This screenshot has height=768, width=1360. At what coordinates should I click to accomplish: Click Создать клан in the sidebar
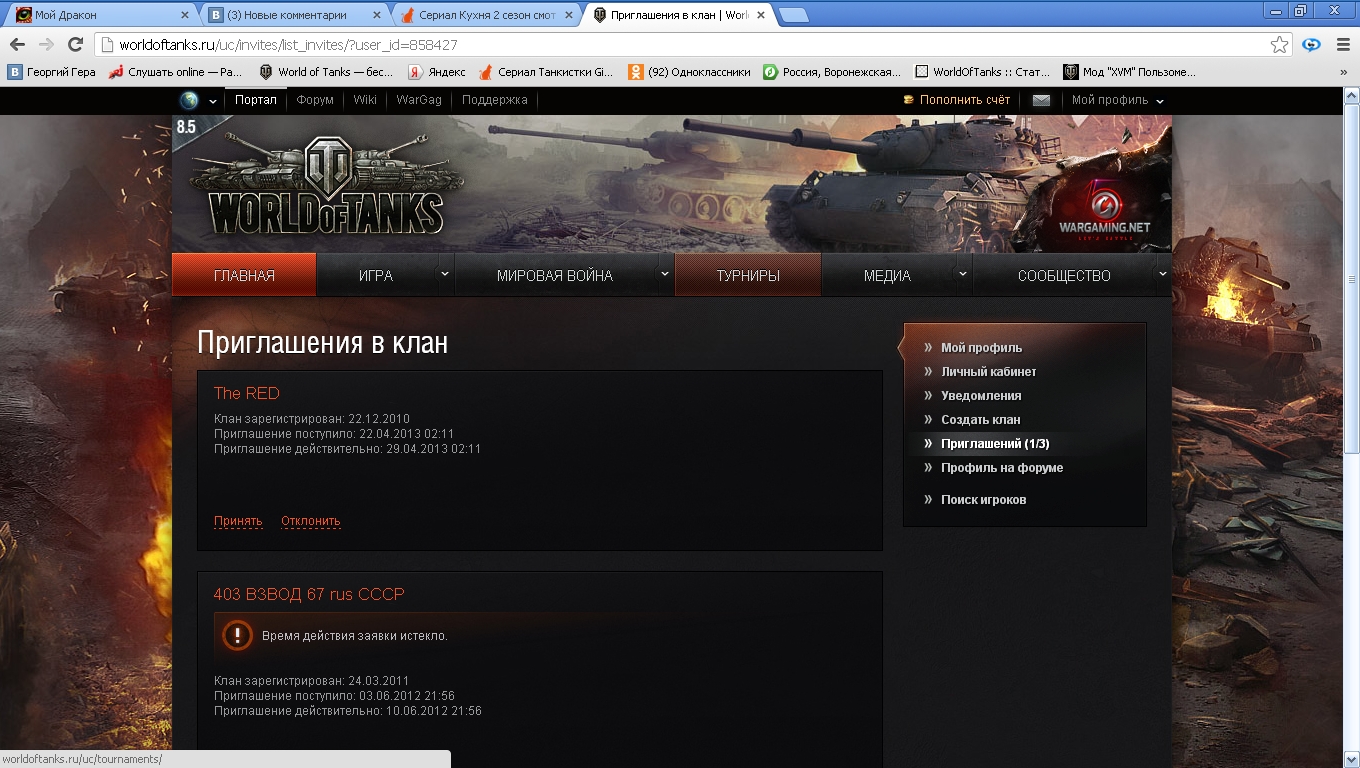point(980,420)
